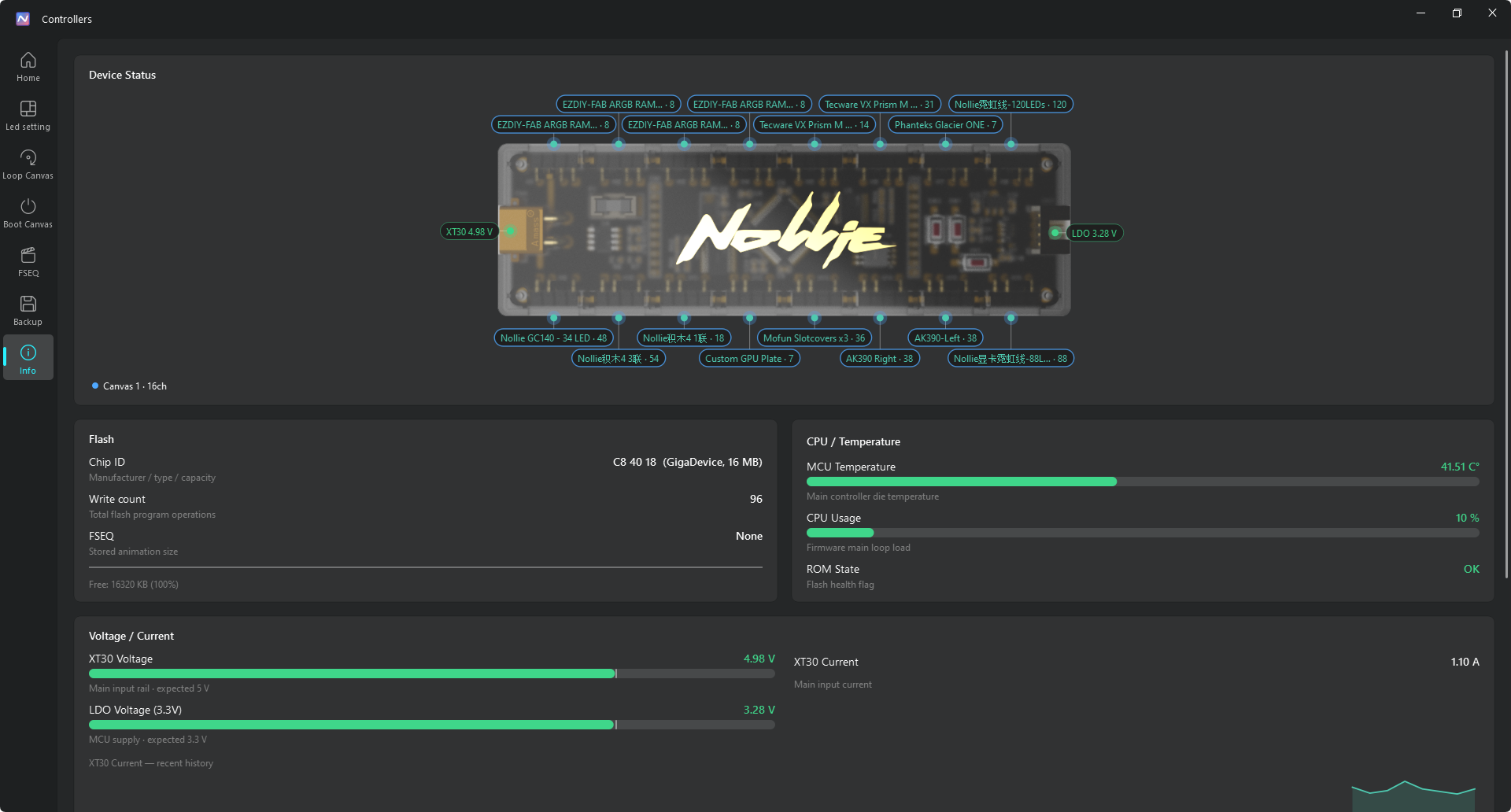Screen dimensions: 1511x812
Task: Click the LDO Voltage (3.3V) bar
Action: pos(432,725)
